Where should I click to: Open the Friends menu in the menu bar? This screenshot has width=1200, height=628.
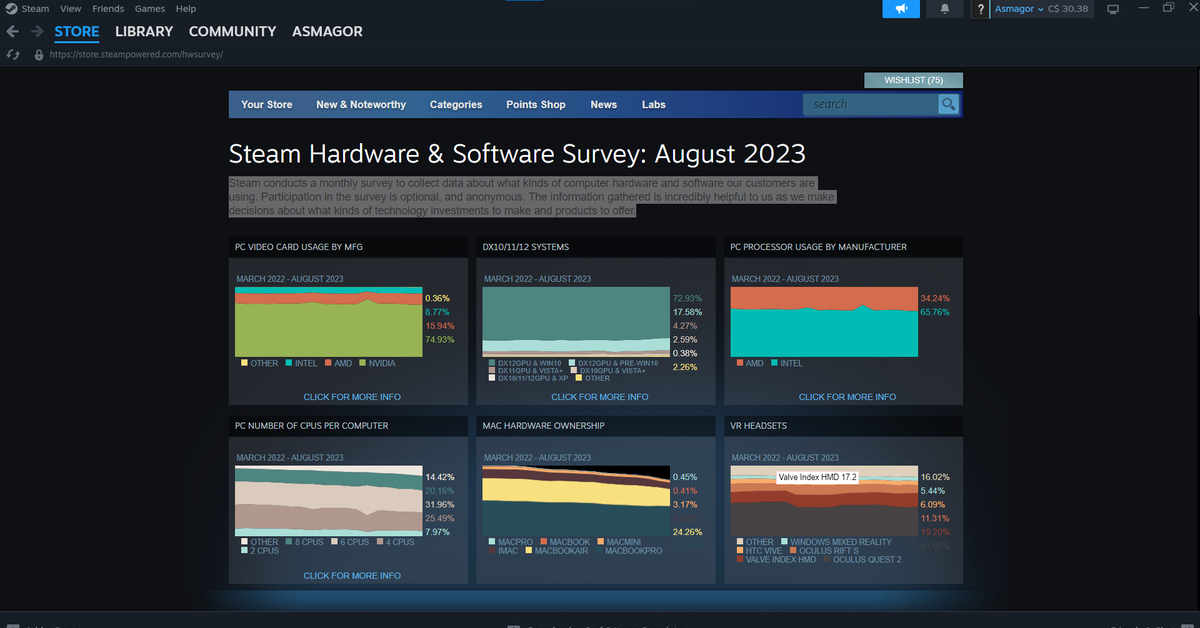(x=108, y=9)
